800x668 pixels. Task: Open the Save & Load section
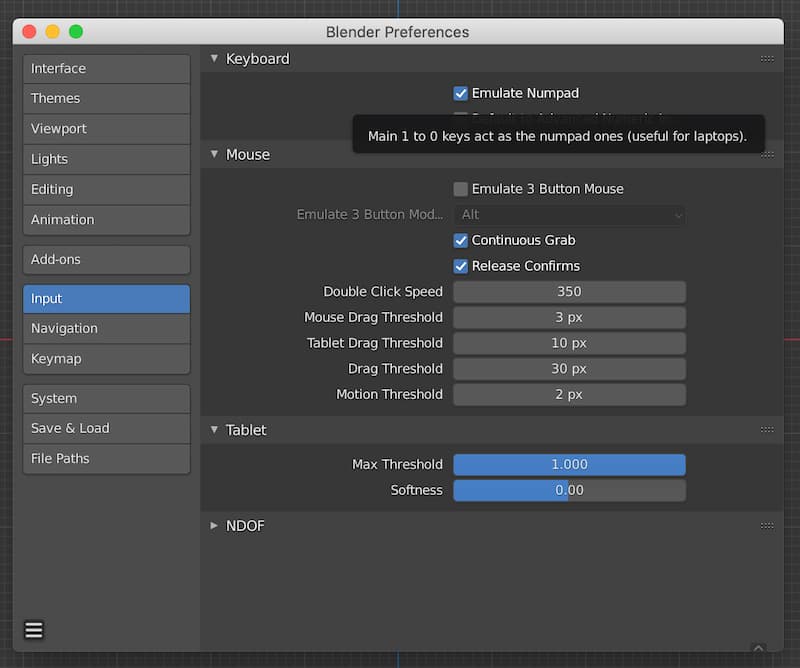[106, 428]
